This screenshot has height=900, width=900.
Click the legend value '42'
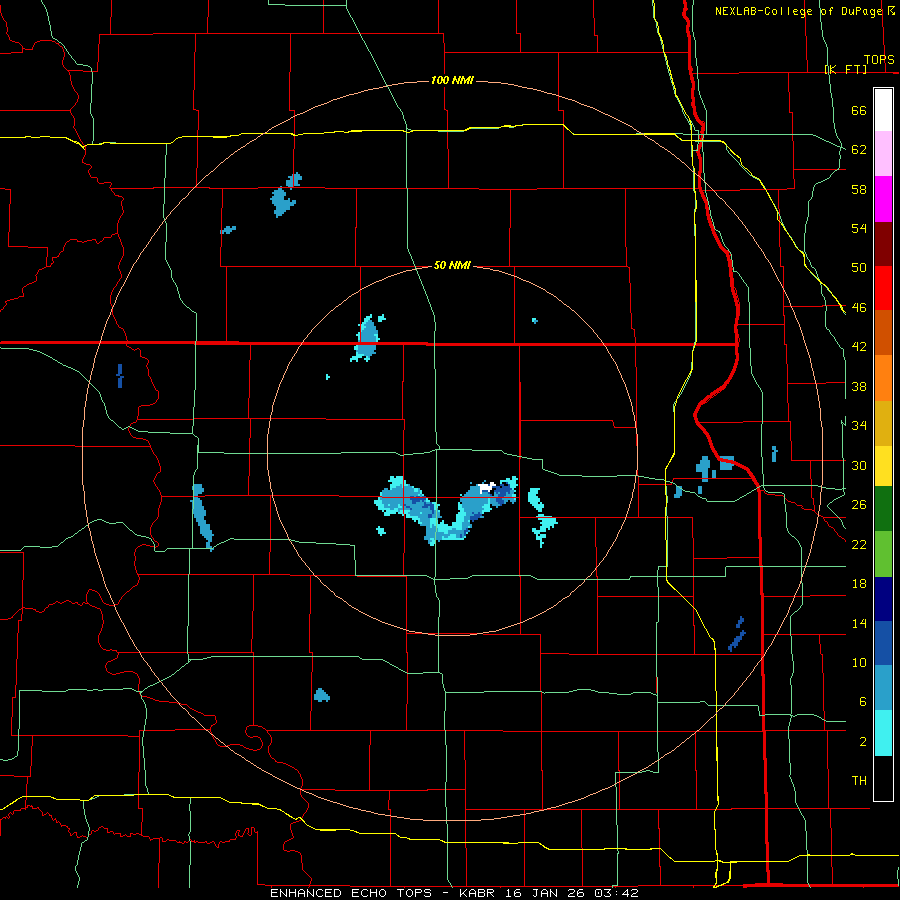coord(859,347)
